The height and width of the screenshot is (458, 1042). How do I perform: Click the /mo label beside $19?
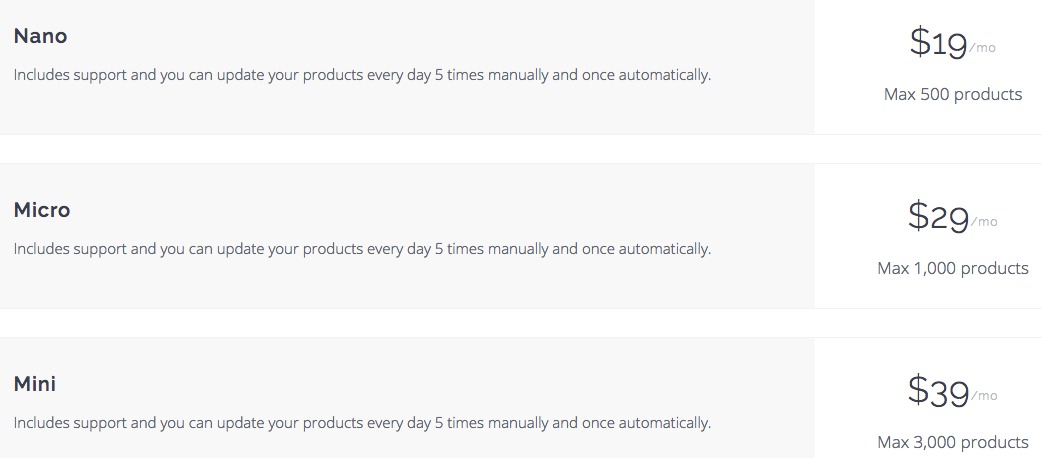(982, 48)
